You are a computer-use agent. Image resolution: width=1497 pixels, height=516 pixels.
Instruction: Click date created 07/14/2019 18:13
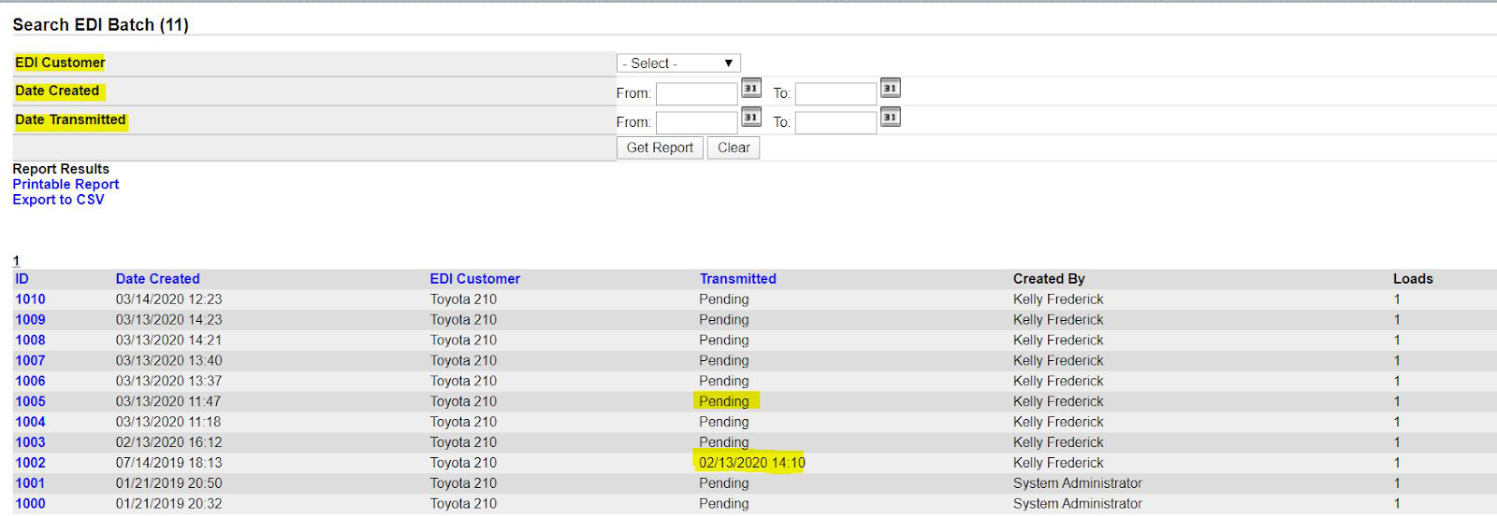169,463
